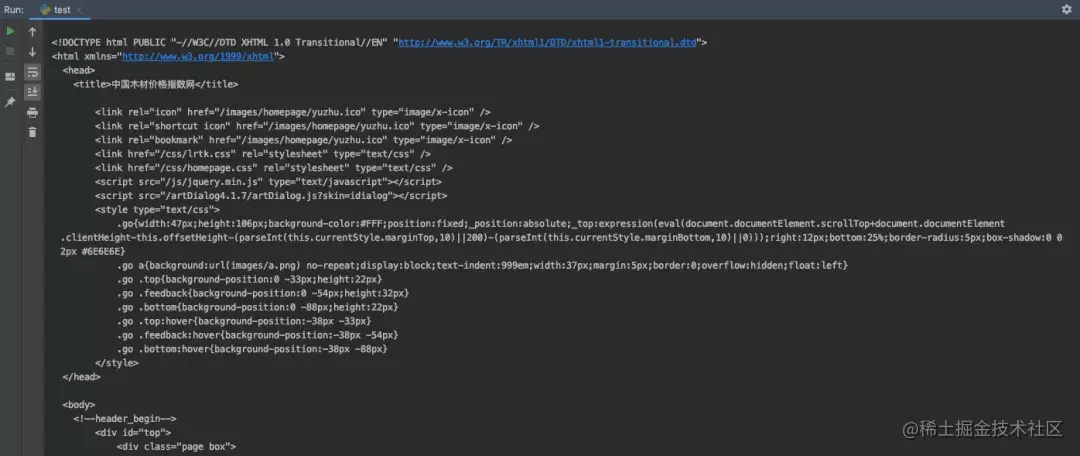Click the .go .bottom{background-position line
Image resolution: width=1080 pixels, height=456 pixels.
258,307
